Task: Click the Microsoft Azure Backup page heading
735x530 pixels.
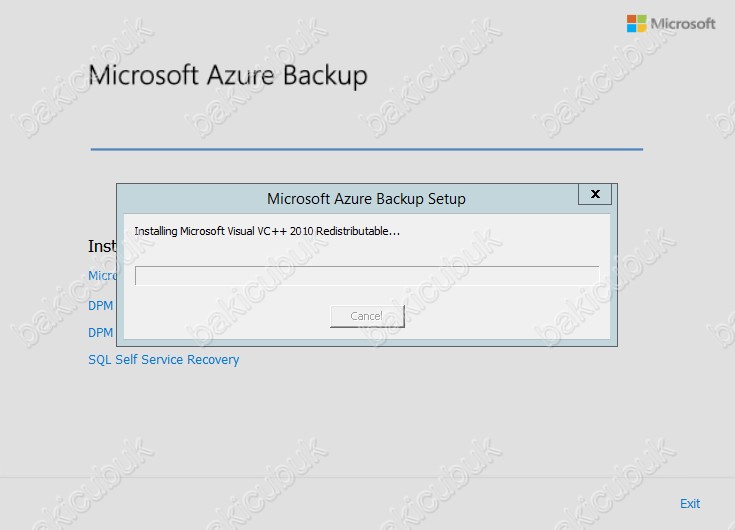Action: pyautogui.click(x=228, y=75)
